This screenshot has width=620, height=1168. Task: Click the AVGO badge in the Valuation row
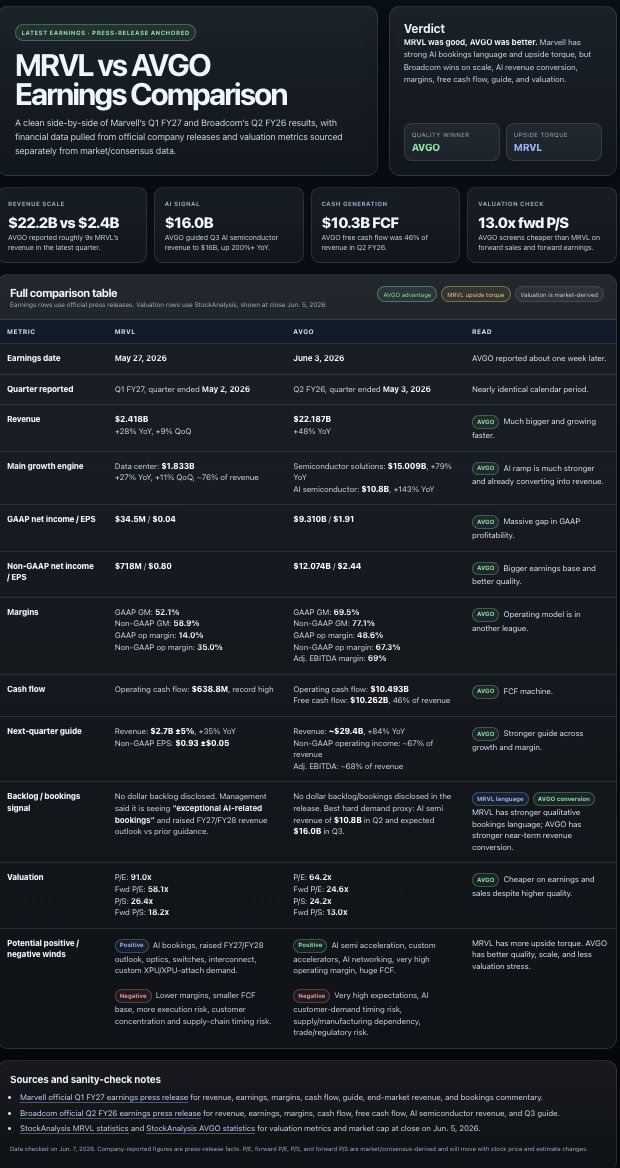pyautogui.click(x=485, y=880)
